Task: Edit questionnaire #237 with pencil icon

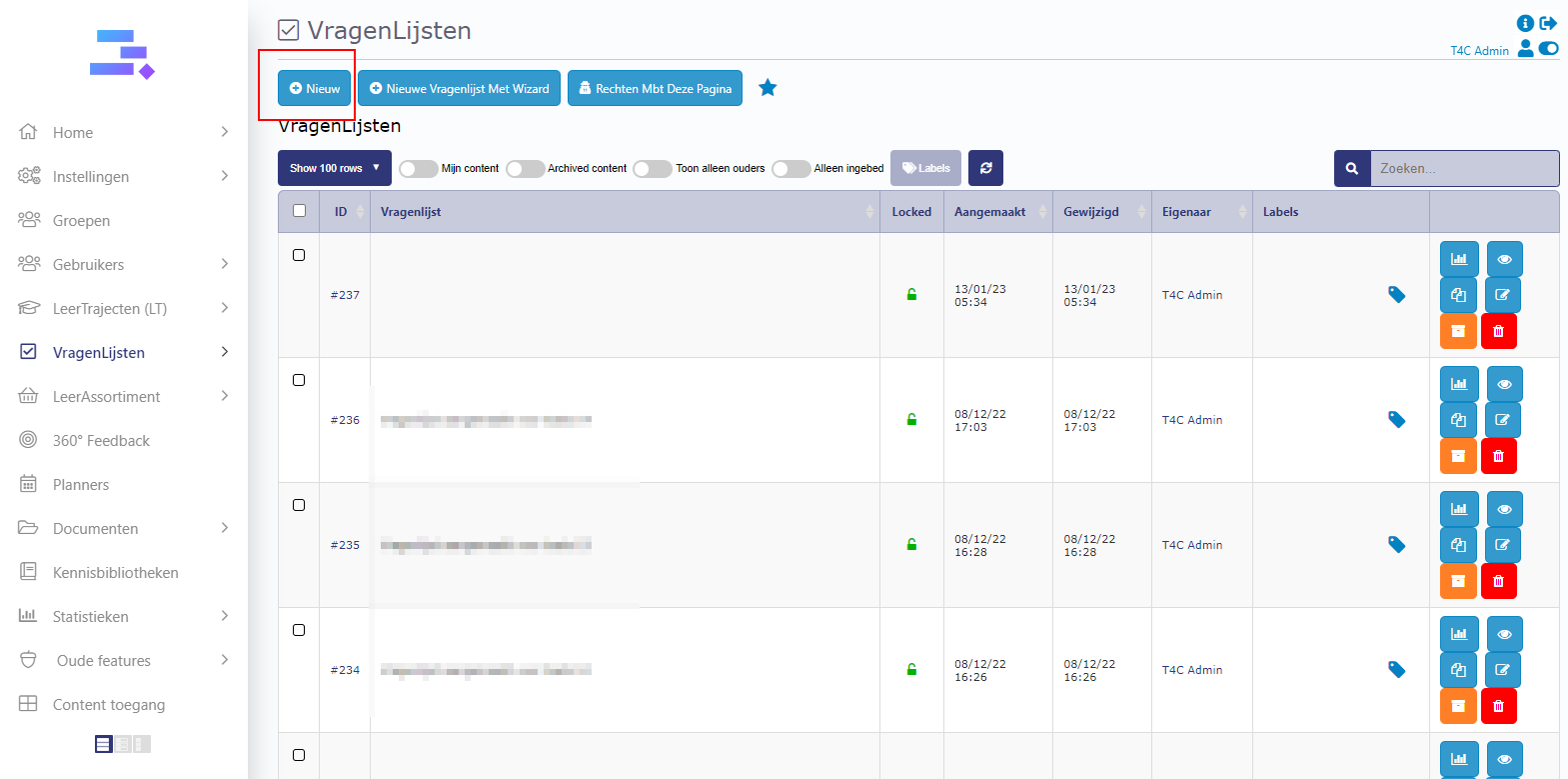Action: (1503, 295)
